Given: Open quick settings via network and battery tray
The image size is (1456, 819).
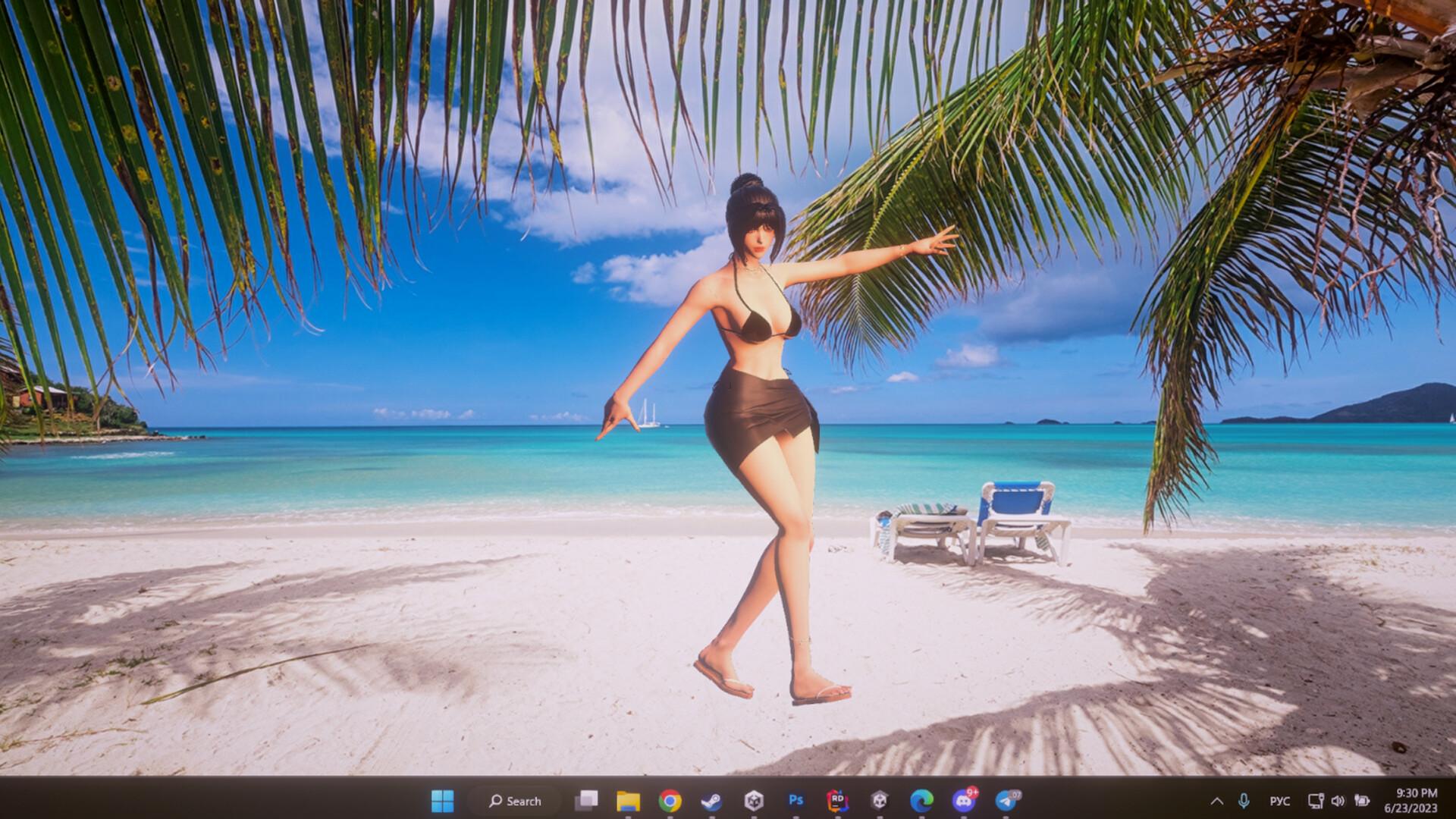Looking at the screenshot, I should coord(1315,801).
